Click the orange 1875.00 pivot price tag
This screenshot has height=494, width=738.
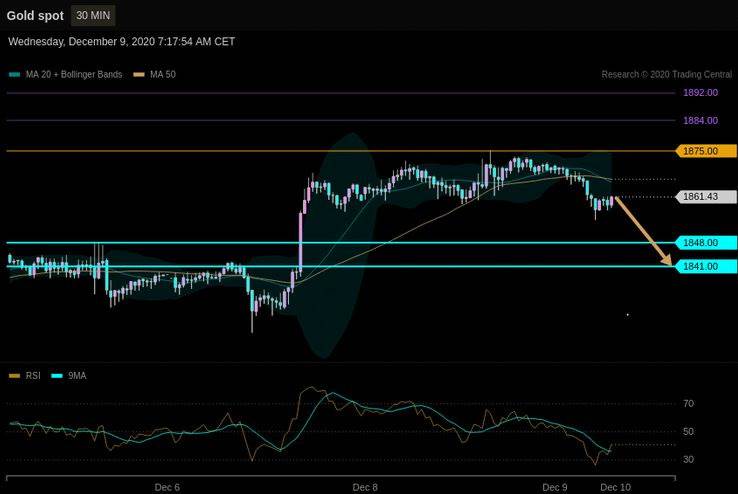[x=706, y=151]
